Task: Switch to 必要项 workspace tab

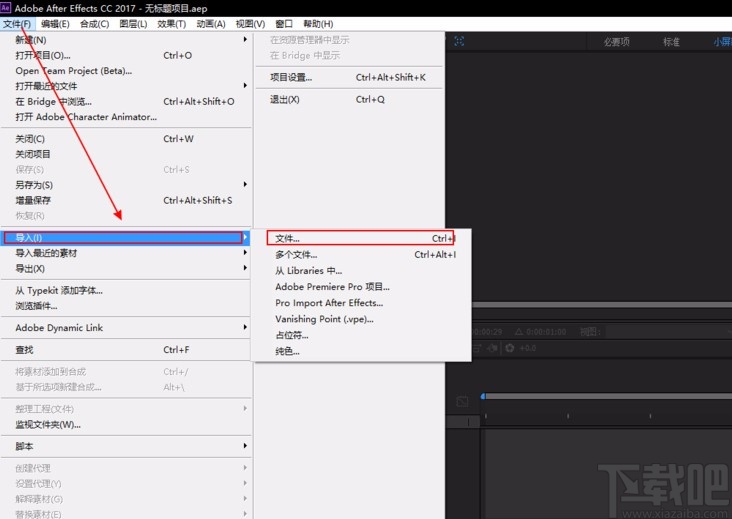Action: tap(616, 42)
